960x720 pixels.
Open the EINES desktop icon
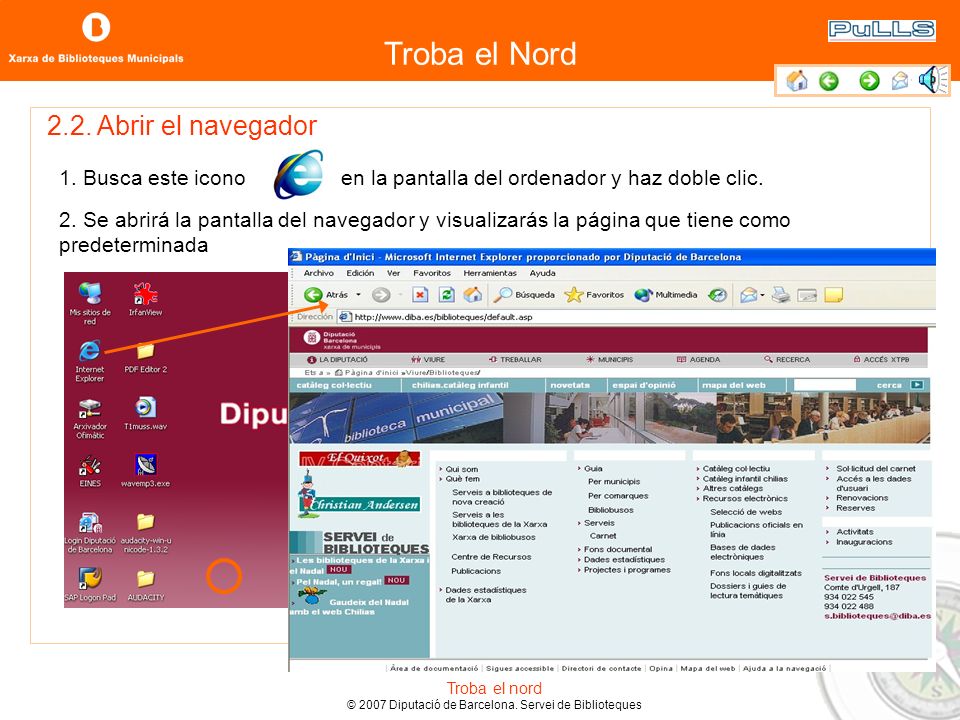pyautogui.click(x=90, y=471)
